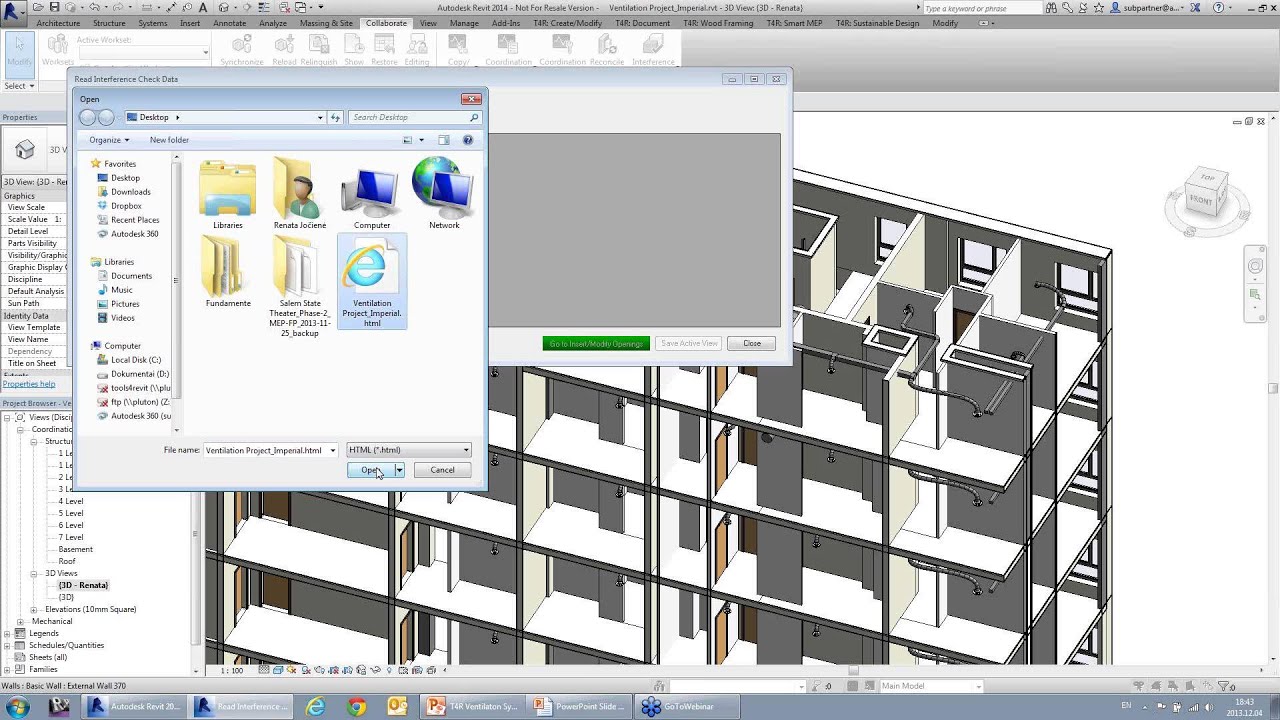
Task: Toggle the preview pane icon in Open dialog
Action: tap(444, 140)
